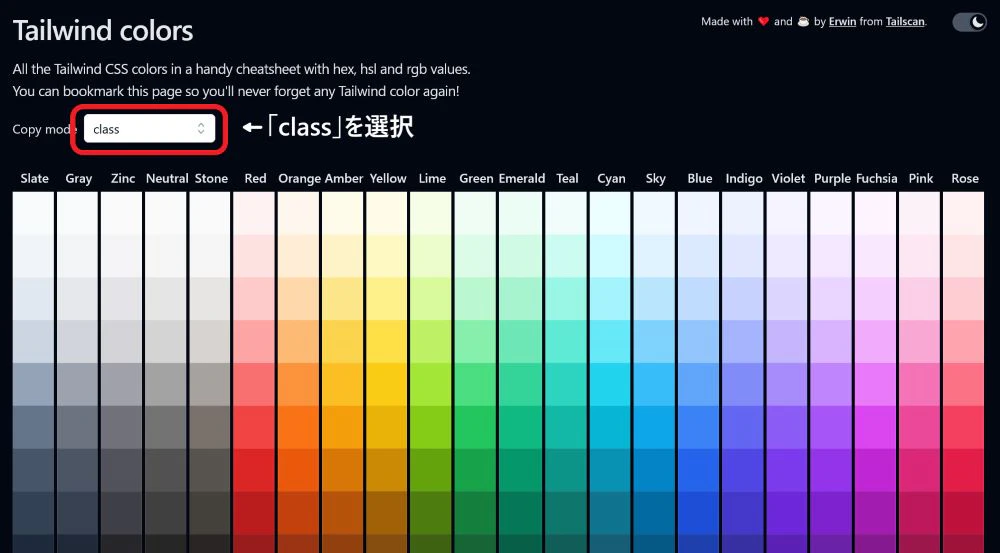Open the Copy mode dropdown showing class

[149, 129]
